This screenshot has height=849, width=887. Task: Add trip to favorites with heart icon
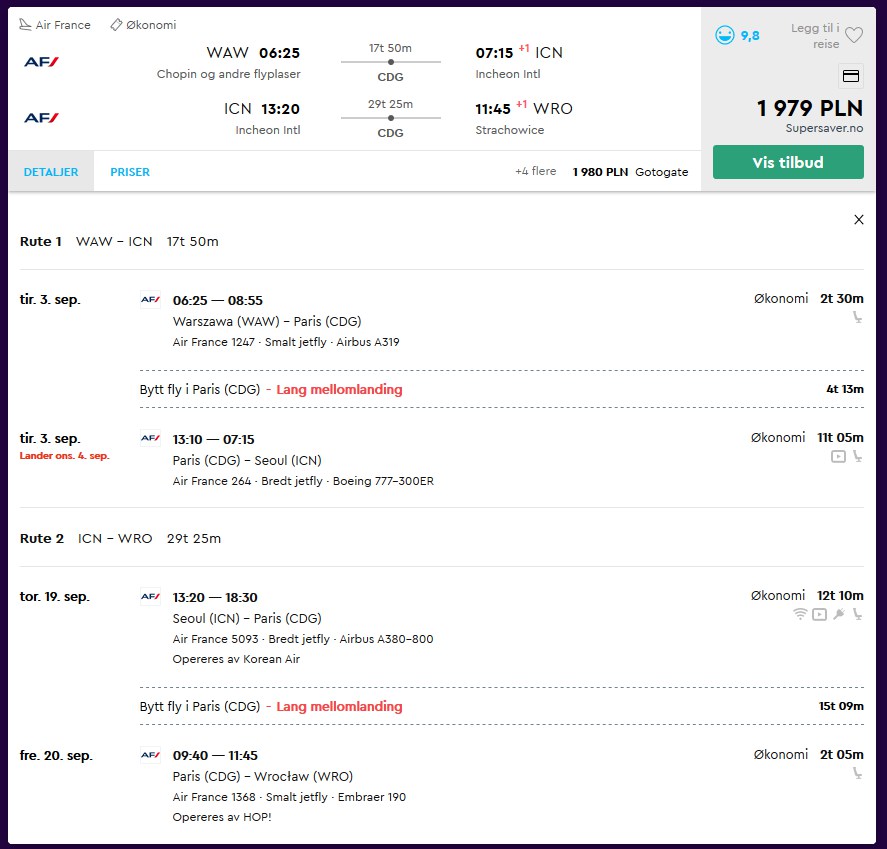point(854,35)
